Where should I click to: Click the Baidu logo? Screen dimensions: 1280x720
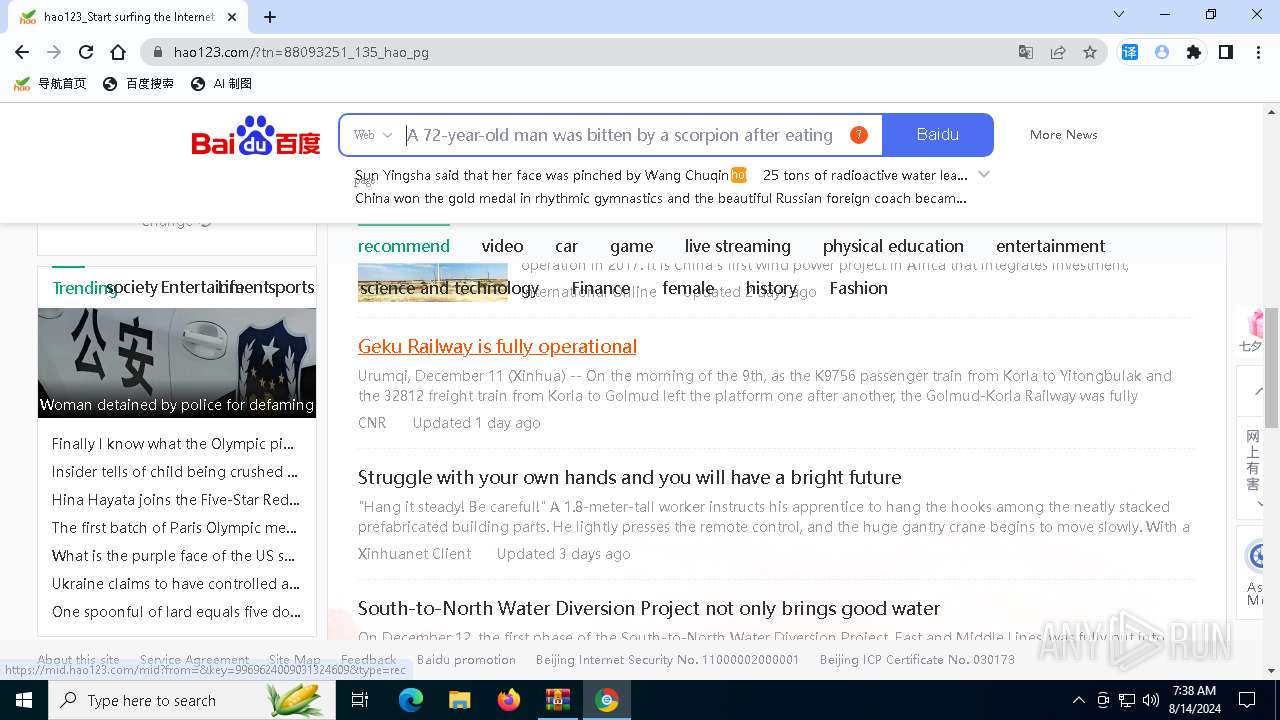[256, 135]
